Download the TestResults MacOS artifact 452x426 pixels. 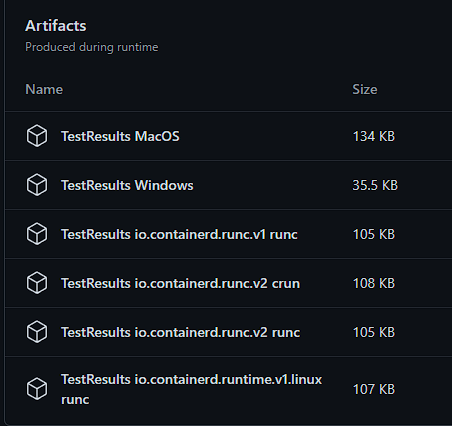click(x=120, y=136)
